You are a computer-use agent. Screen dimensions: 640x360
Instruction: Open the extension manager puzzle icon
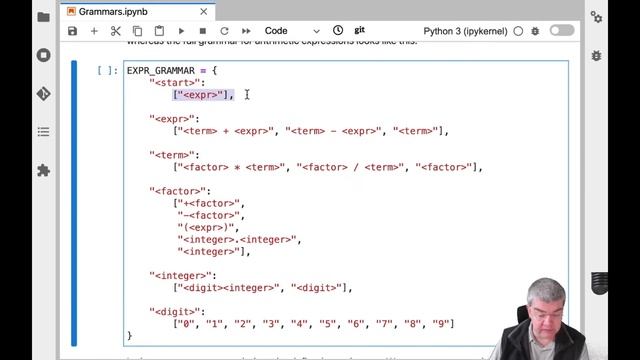click(43, 170)
